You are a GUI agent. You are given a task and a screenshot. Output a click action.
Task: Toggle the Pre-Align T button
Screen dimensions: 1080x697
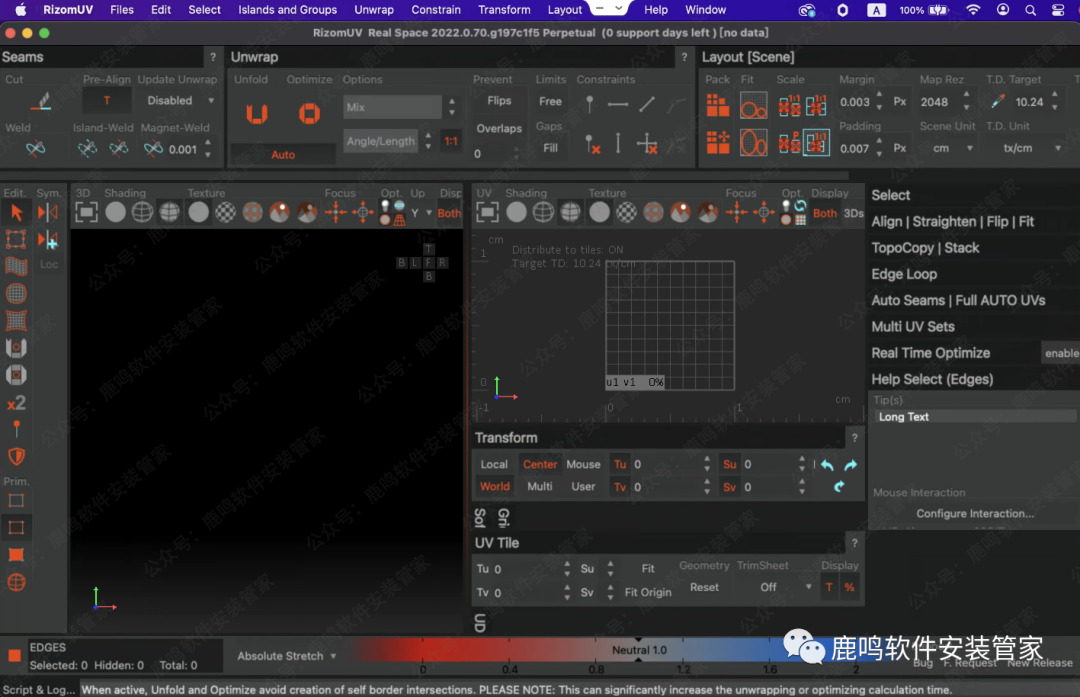[x=107, y=101]
